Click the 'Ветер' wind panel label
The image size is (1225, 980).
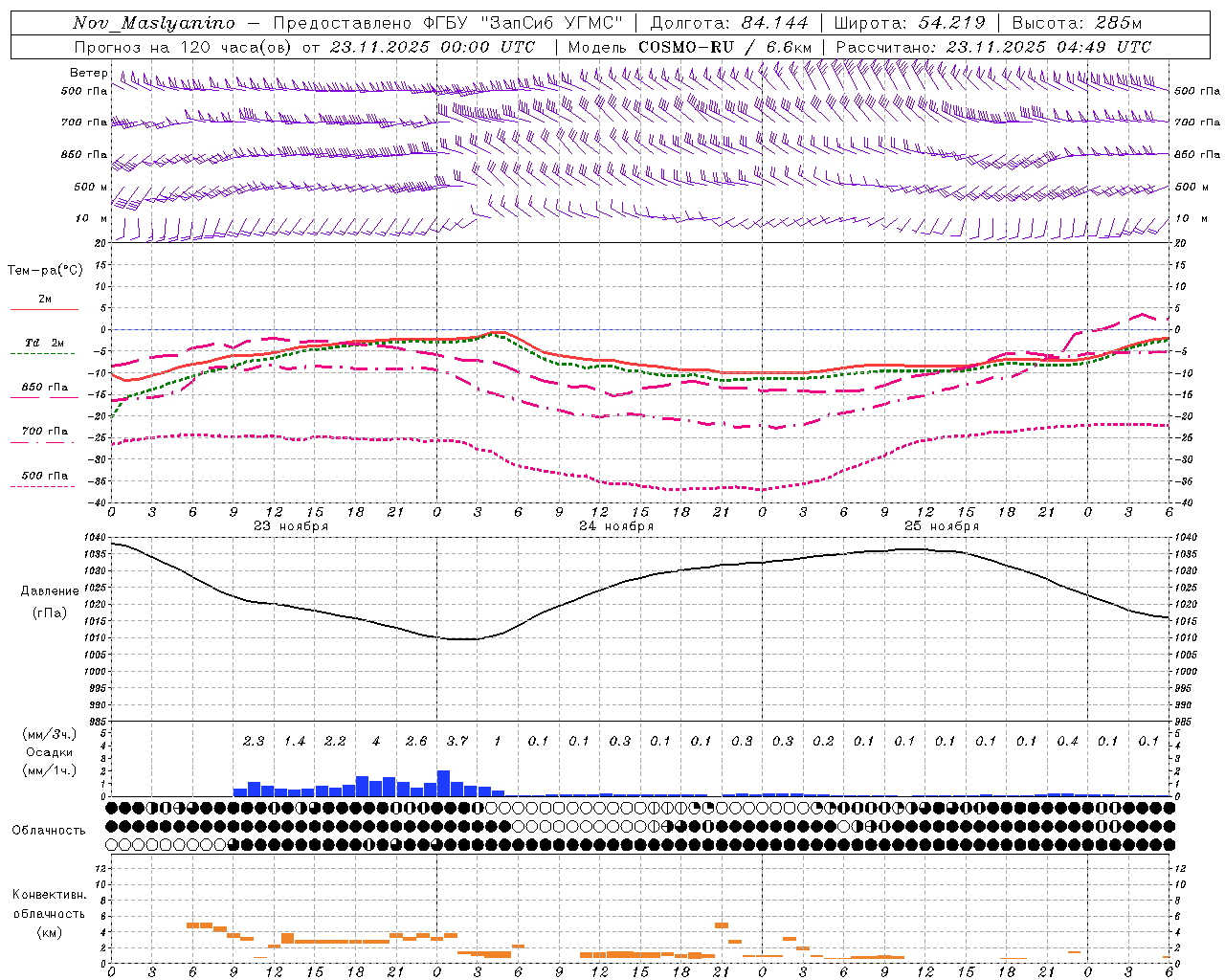click(88, 73)
